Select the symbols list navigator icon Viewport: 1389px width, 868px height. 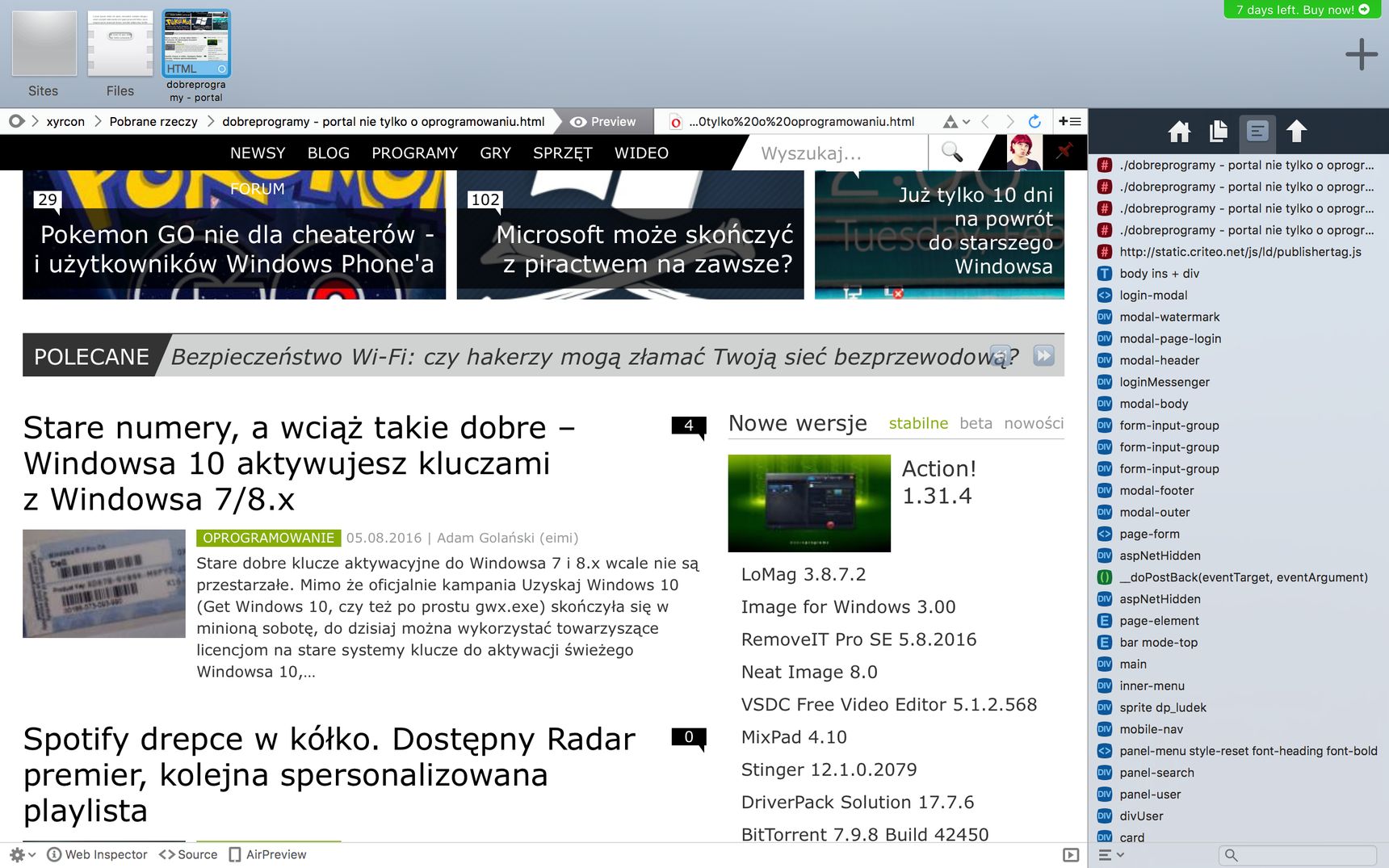[x=1257, y=131]
